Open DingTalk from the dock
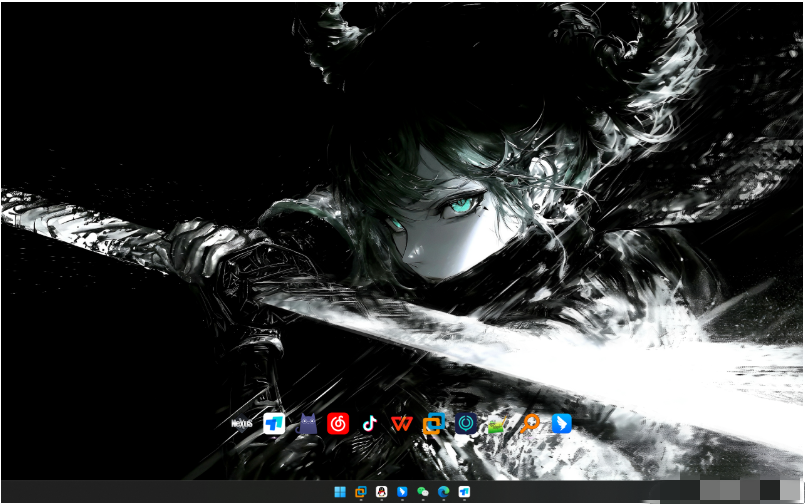Image resolution: width=805 pixels, height=504 pixels. (562, 423)
